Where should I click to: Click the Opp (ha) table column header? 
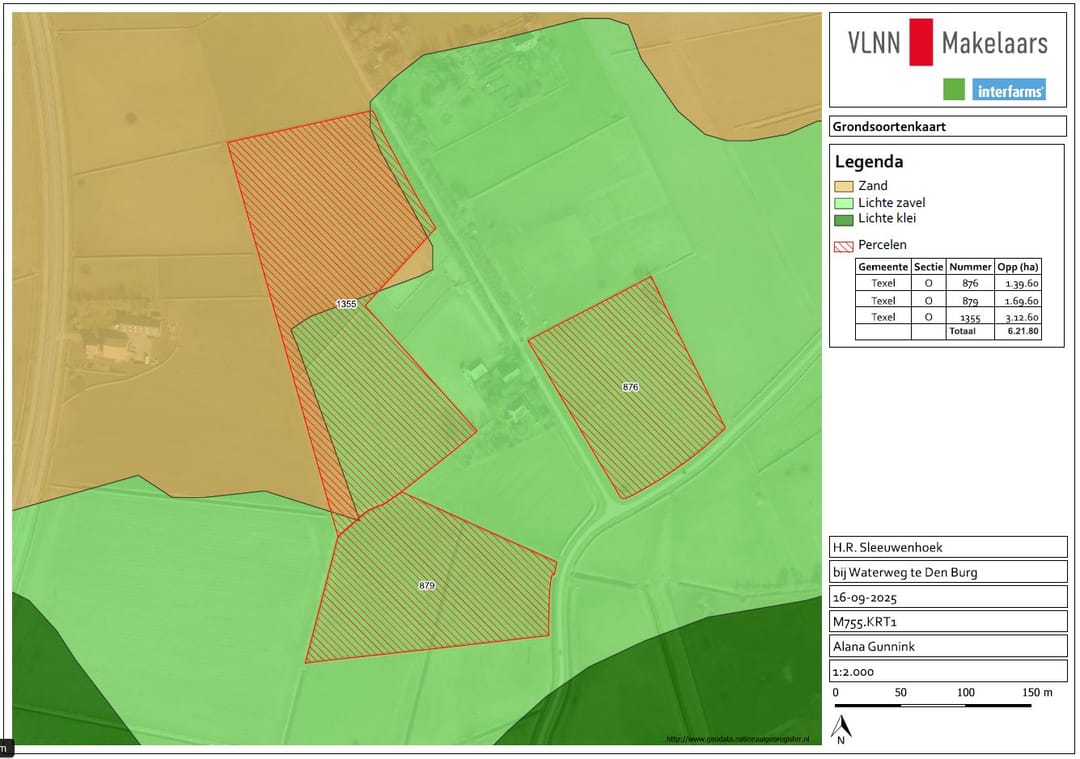click(1018, 267)
